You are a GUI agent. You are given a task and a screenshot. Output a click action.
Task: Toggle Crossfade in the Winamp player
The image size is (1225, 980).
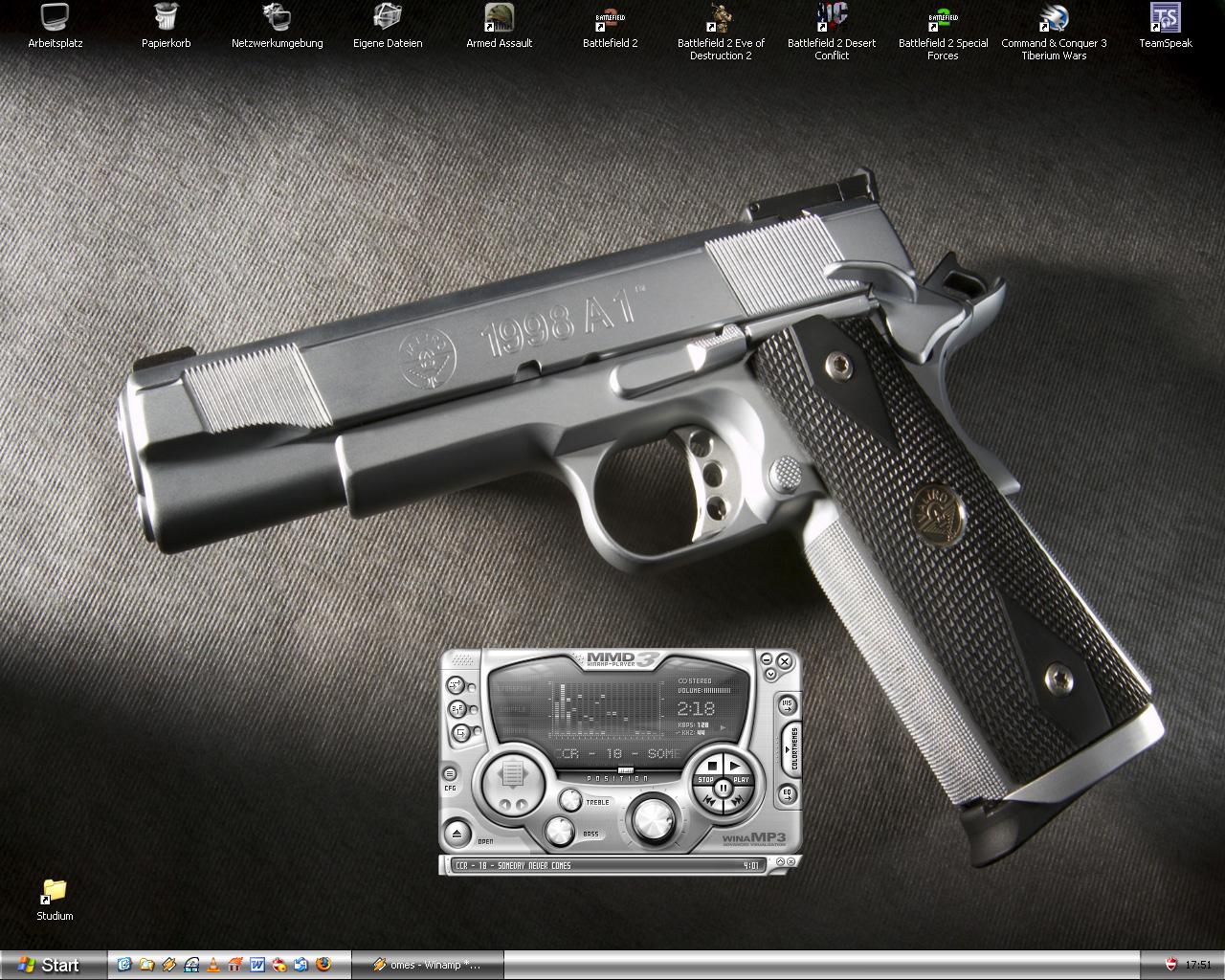(x=456, y=685)
